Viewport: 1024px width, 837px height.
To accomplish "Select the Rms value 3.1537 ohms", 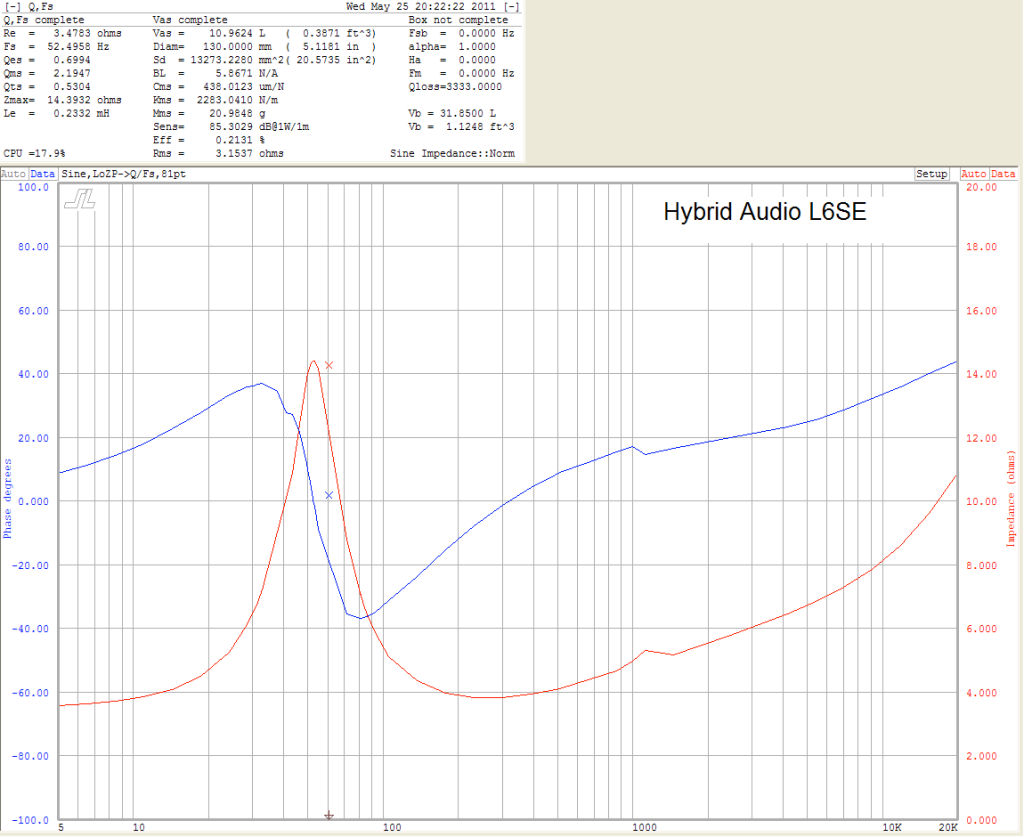I will [x=249, y=153].
